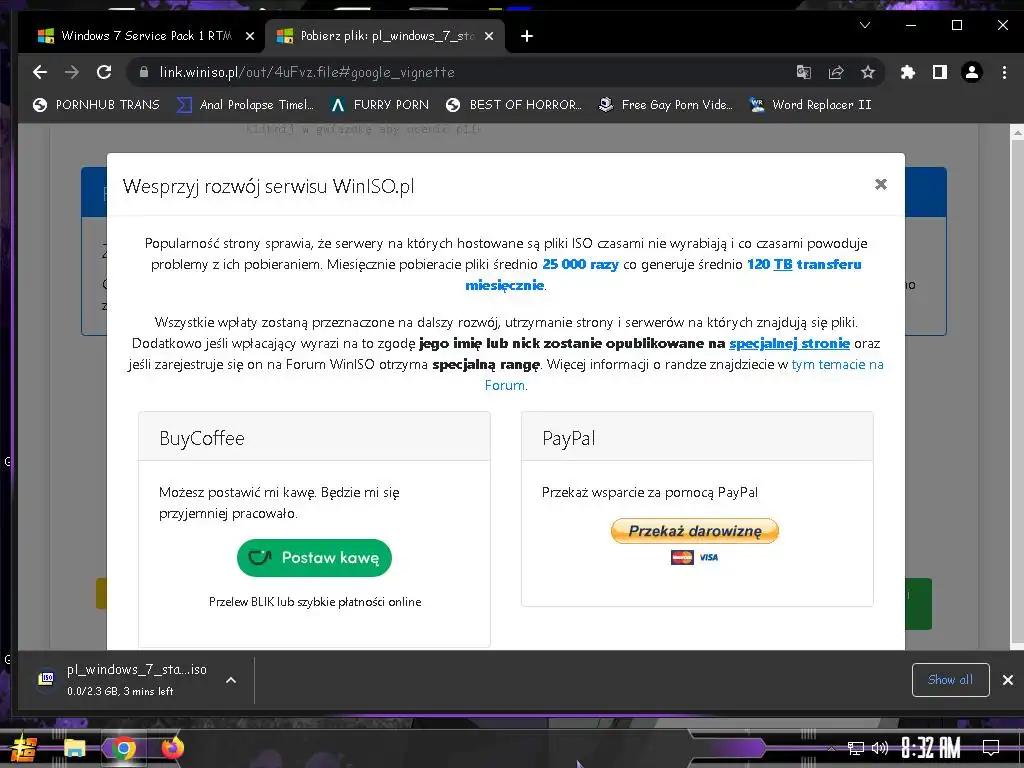Viewport: 1024px width, 768px height.
Task: Open Chrome profile avatar
Action: [x=972, y=72]
